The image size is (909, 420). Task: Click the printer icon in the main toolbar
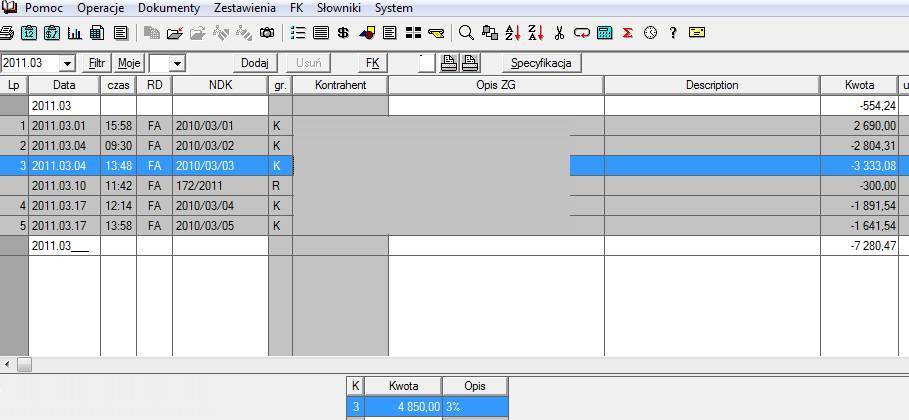point(7,33)
